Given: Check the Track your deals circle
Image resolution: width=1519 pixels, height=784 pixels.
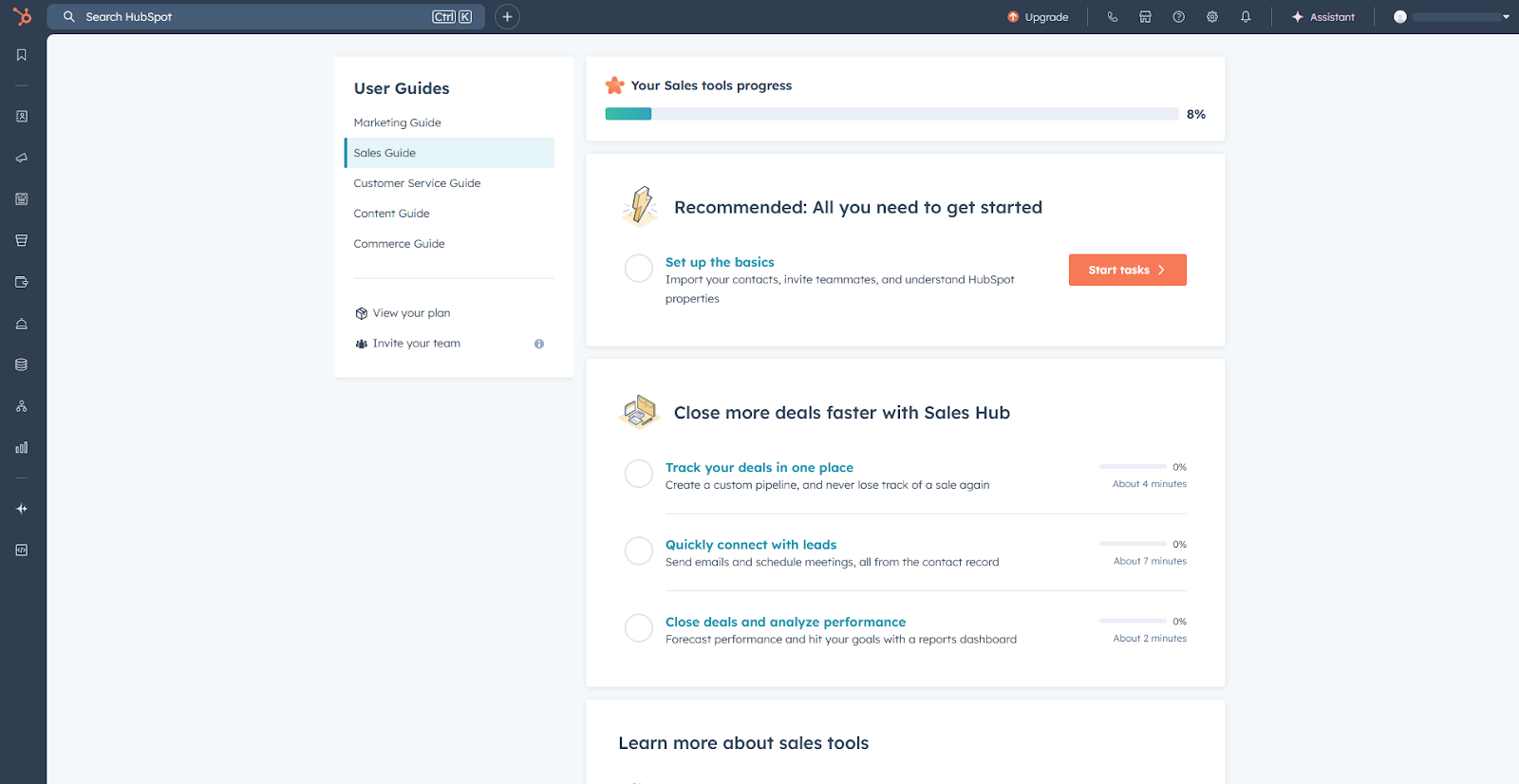Looking at the screenshot, I should (639, 474).
